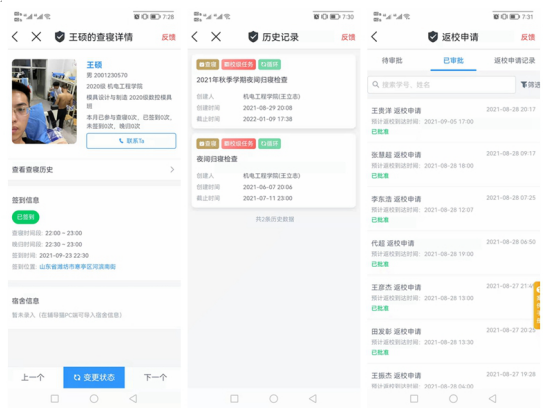This screenshot has height=408, width=550.
Task: Go to next student with 下一个
Action: (155, 377)
